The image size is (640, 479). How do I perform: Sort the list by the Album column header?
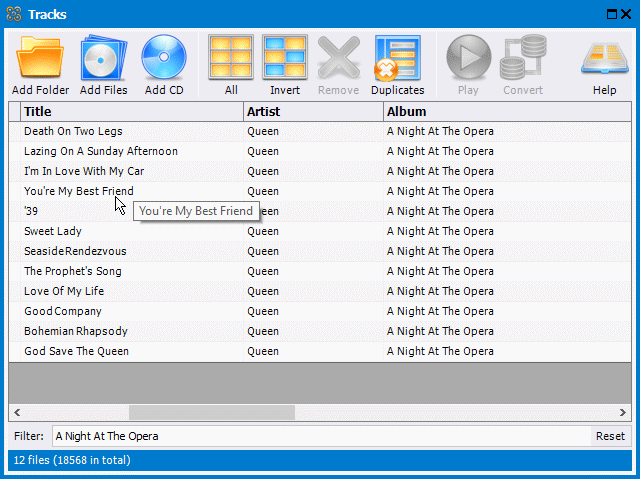pos(508,111)
